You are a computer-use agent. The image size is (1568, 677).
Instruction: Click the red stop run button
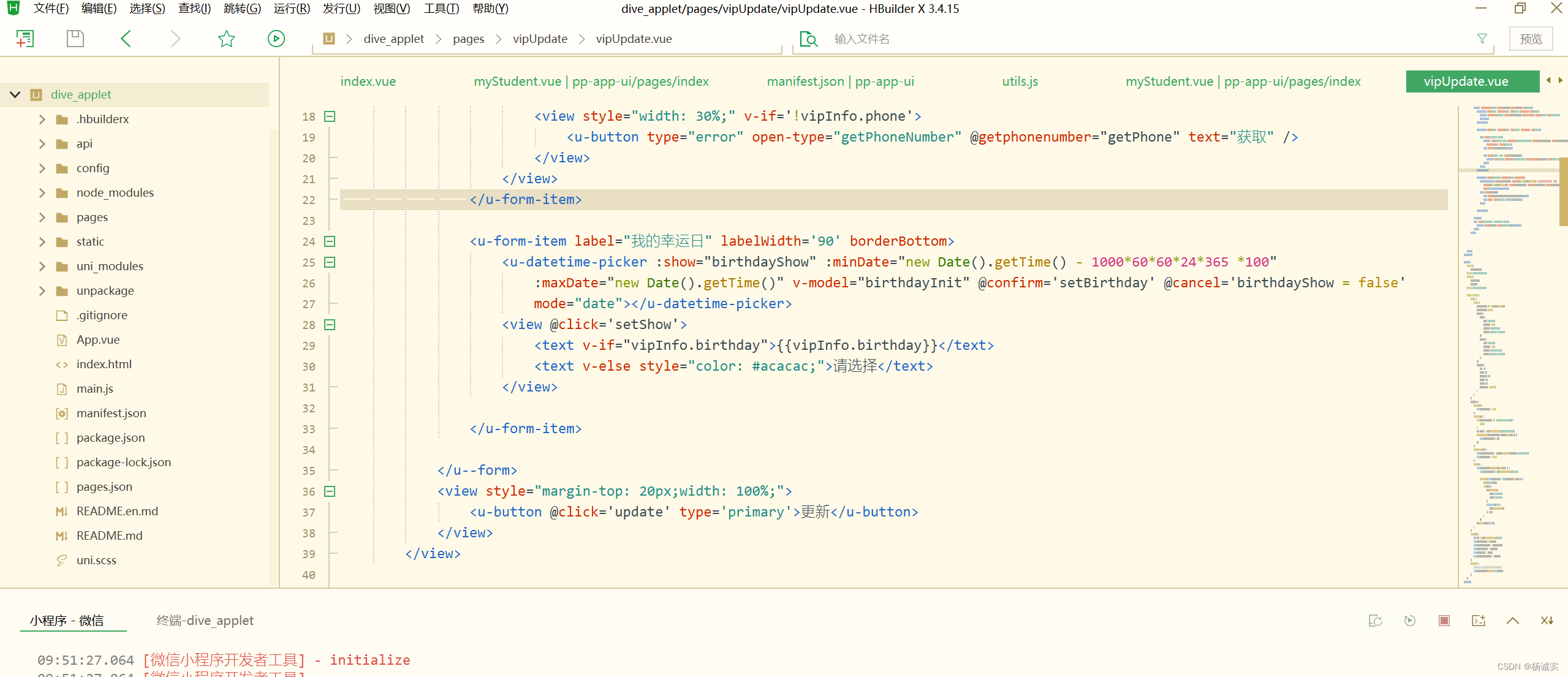click(1444, 621)
